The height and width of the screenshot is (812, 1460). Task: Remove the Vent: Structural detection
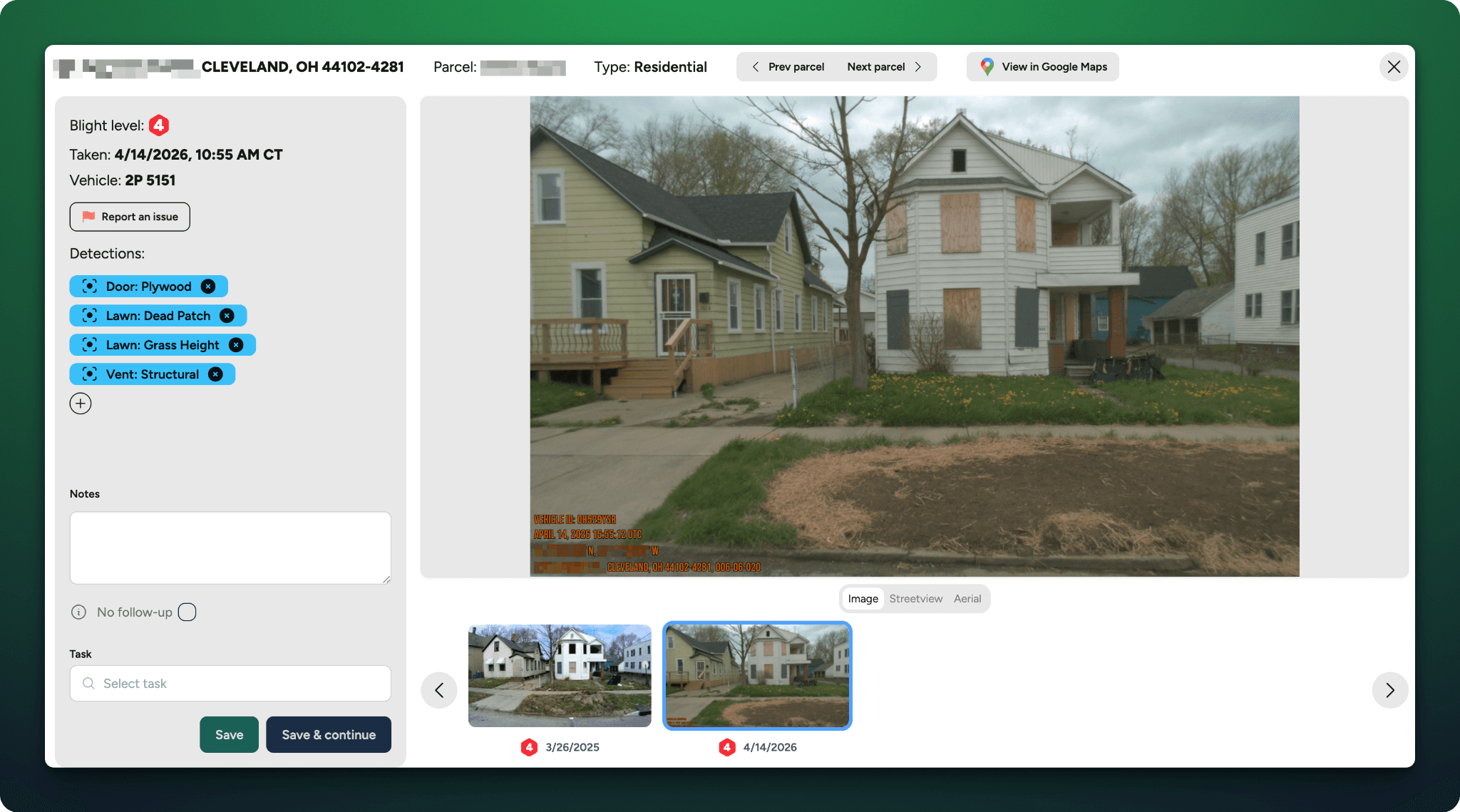[215, 374]
